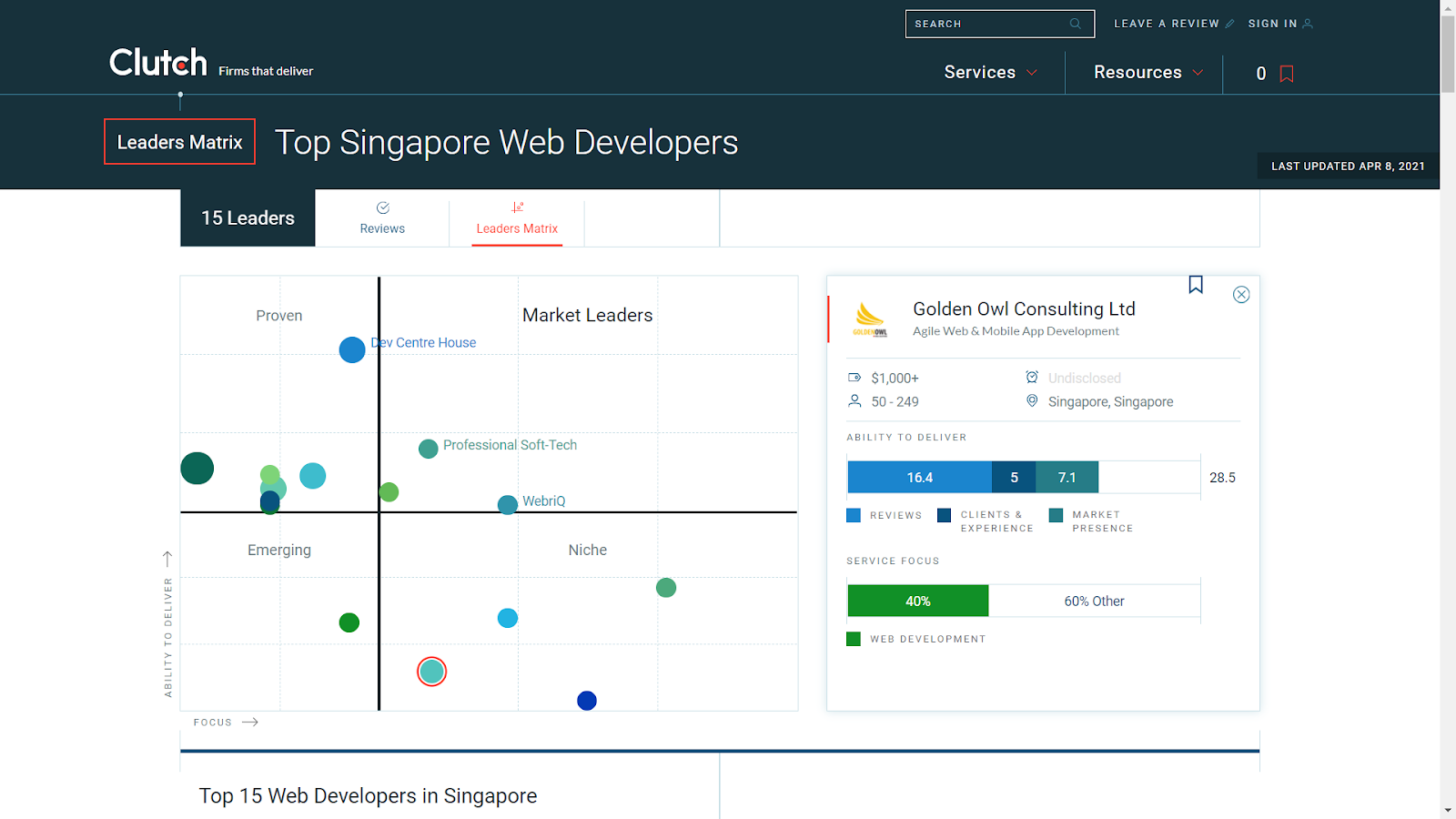Image resolution: width=1456 pixels, height=819 pixels.
Task: Open the Golden Owl Consulting Ltd title link
Action: (1024, 309)
